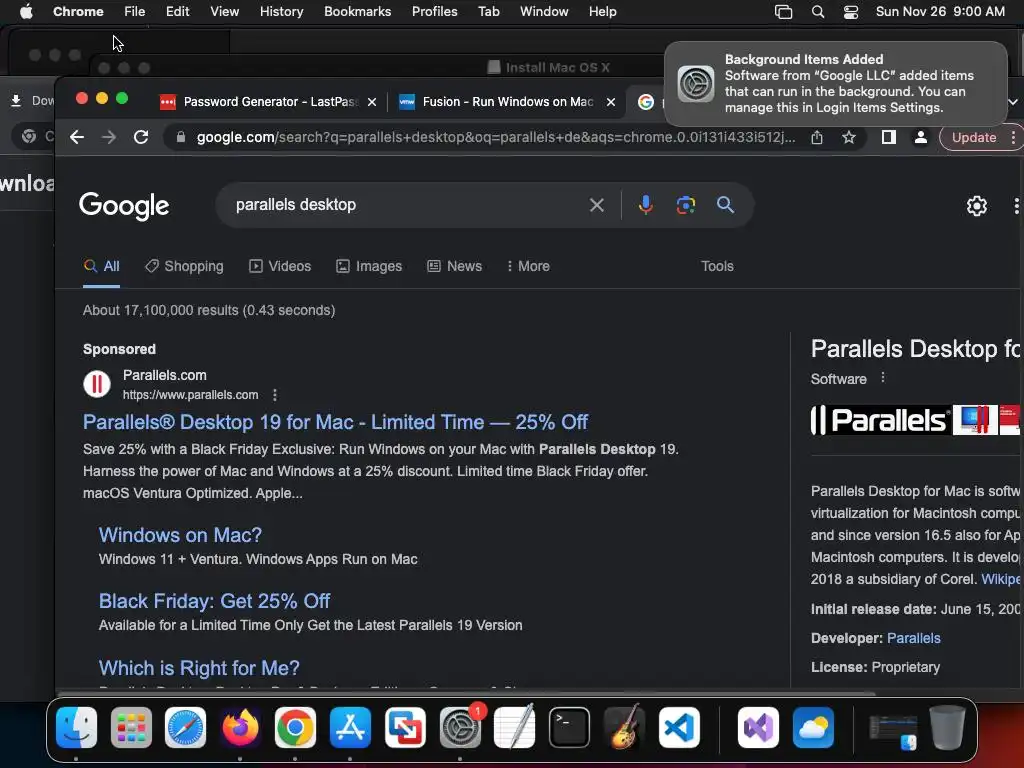Open the Window menu
The height and width of the screenshot is (768, 1024).
544,12
